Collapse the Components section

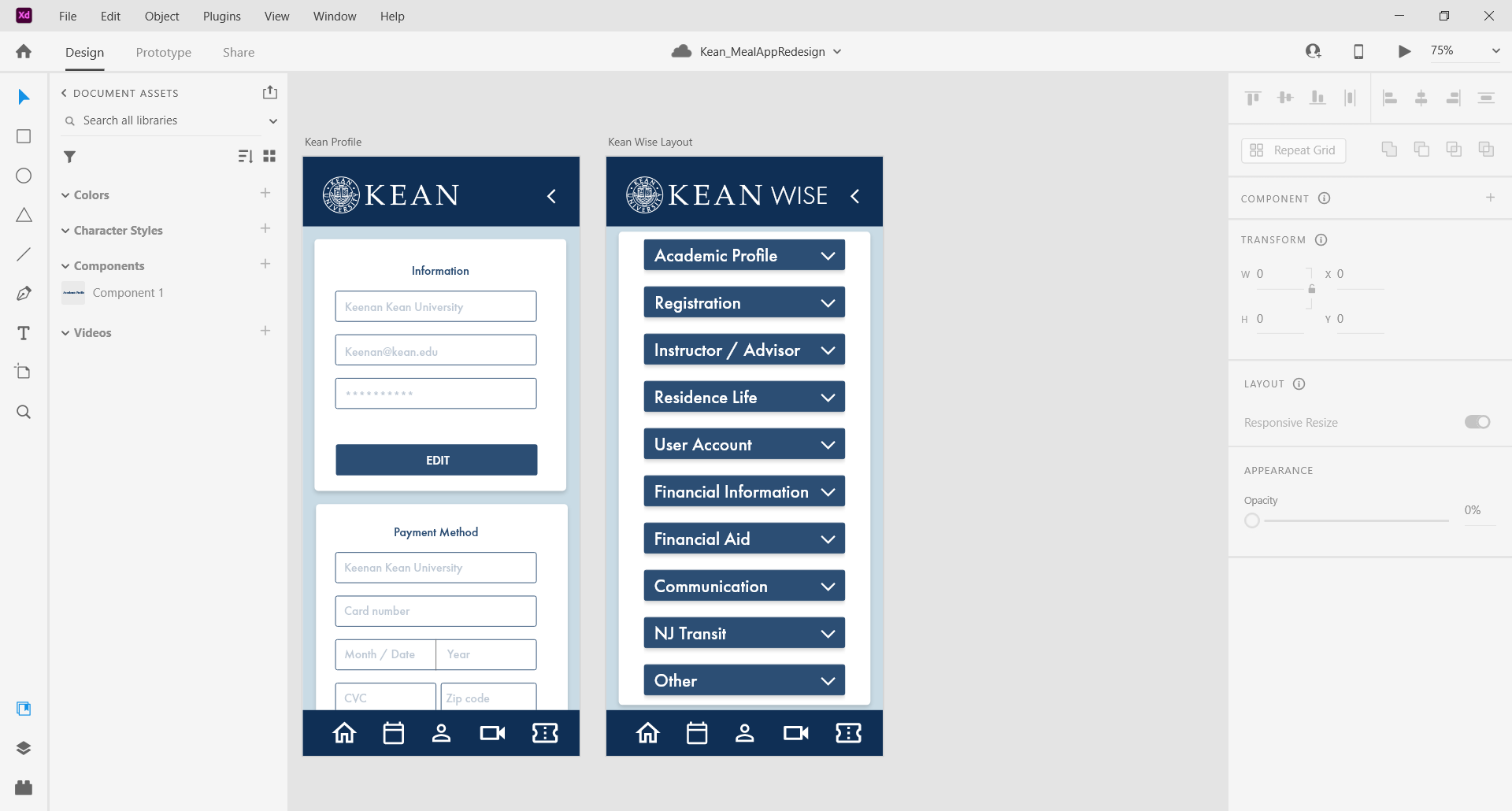click(65, 266)
